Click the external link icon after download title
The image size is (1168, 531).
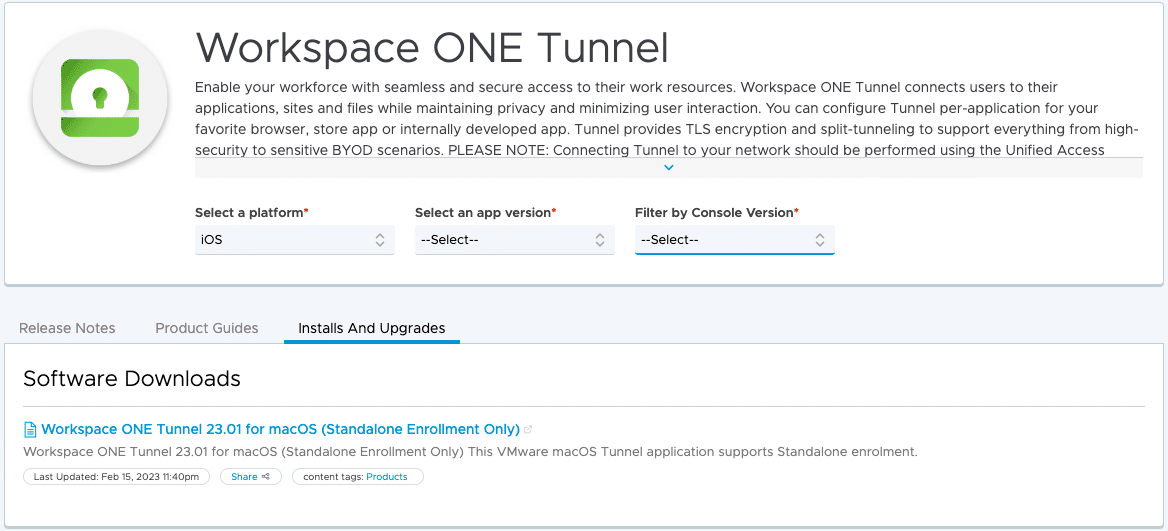click(528, 430)
